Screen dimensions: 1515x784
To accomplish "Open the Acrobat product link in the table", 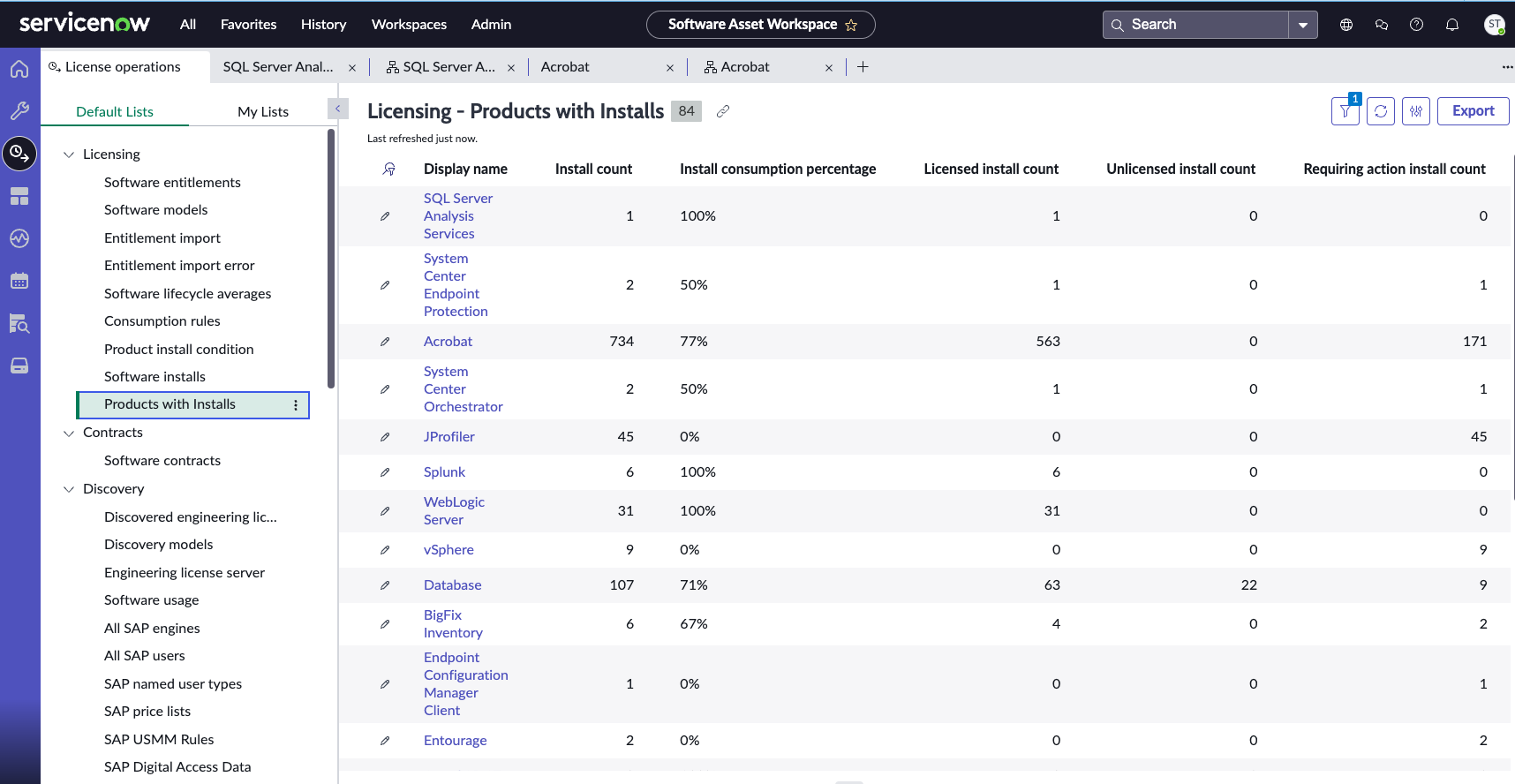I will [x=448, y=342].
